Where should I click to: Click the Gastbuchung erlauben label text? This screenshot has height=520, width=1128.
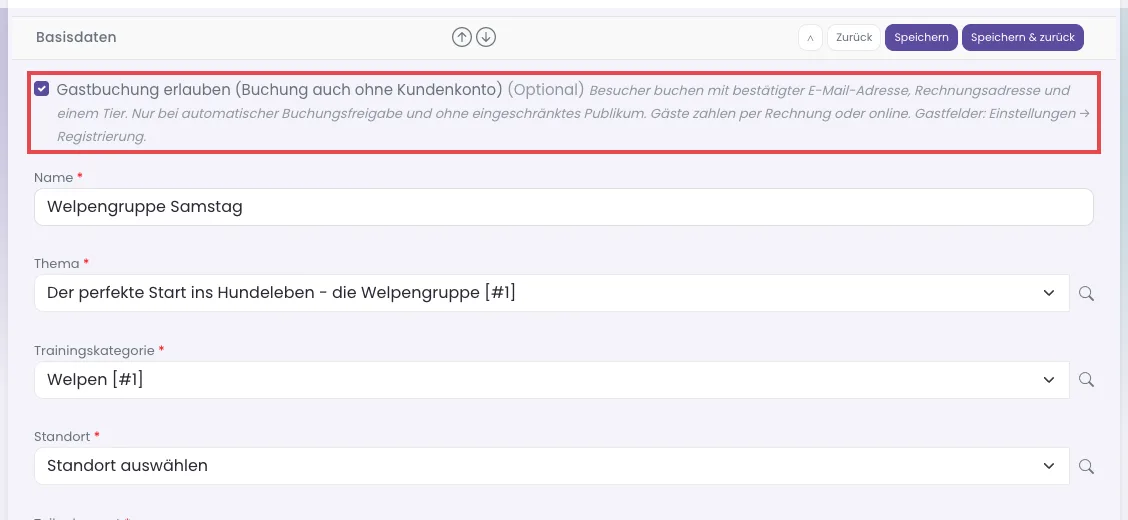pyautogui.click(x=279, y=90)
